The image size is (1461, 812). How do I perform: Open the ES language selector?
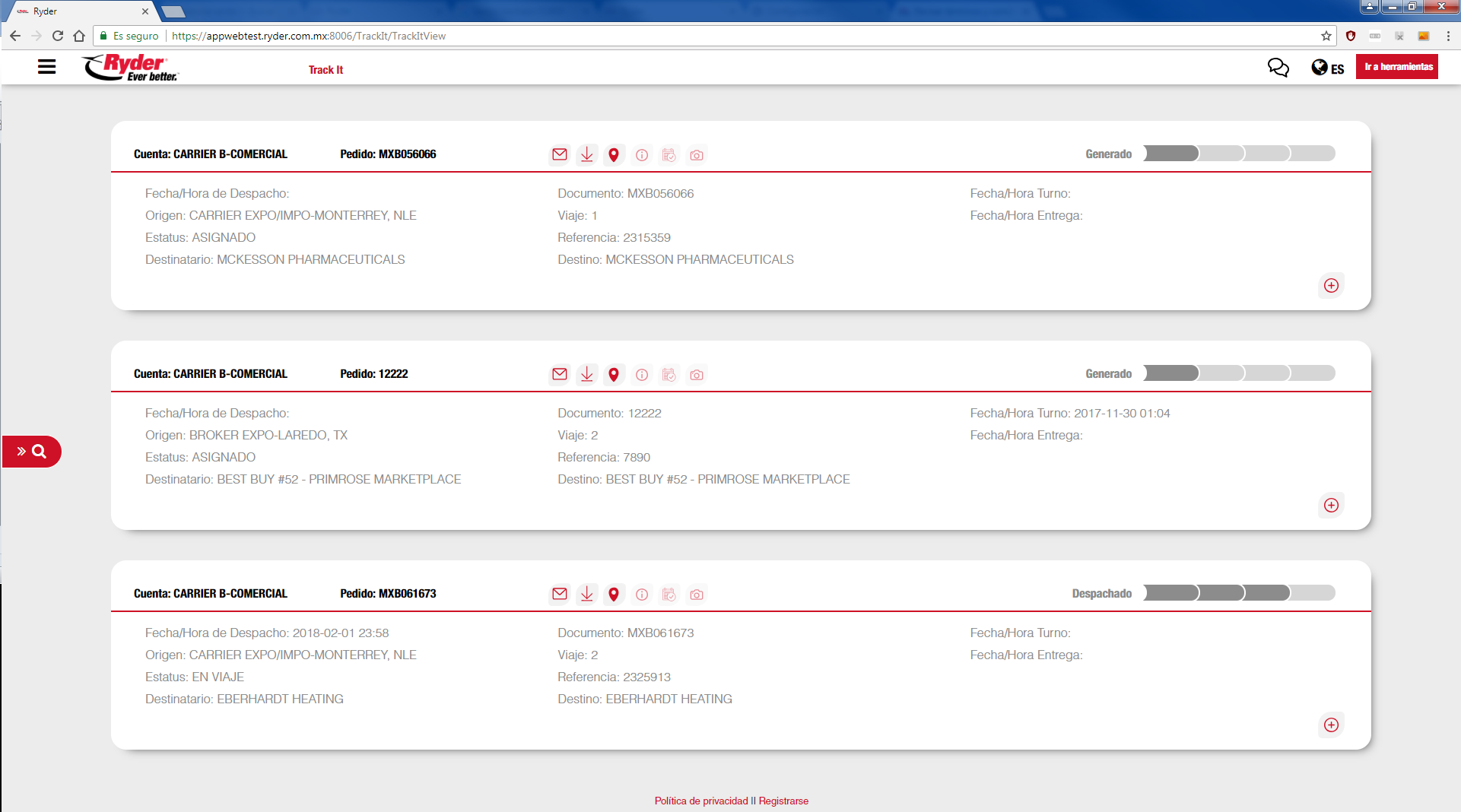coord(1328,68)
